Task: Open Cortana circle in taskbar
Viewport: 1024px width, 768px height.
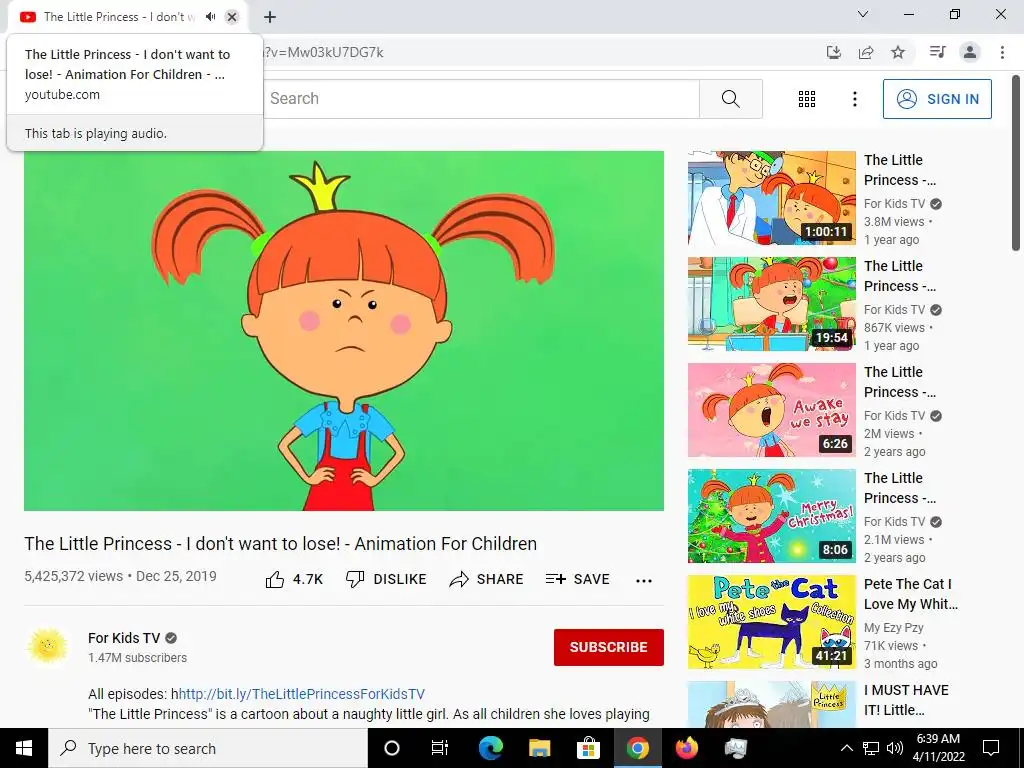Action: (392, 748)
